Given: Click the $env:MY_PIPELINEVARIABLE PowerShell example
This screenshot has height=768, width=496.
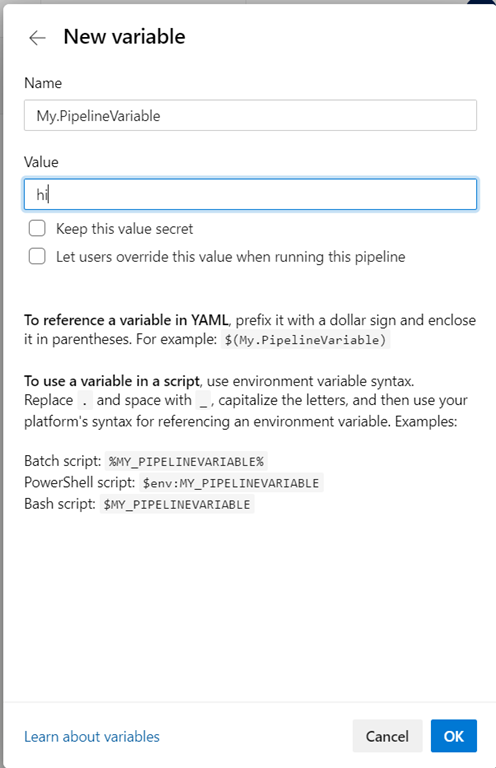Looking at the screenshot, I should pos(231,483).
